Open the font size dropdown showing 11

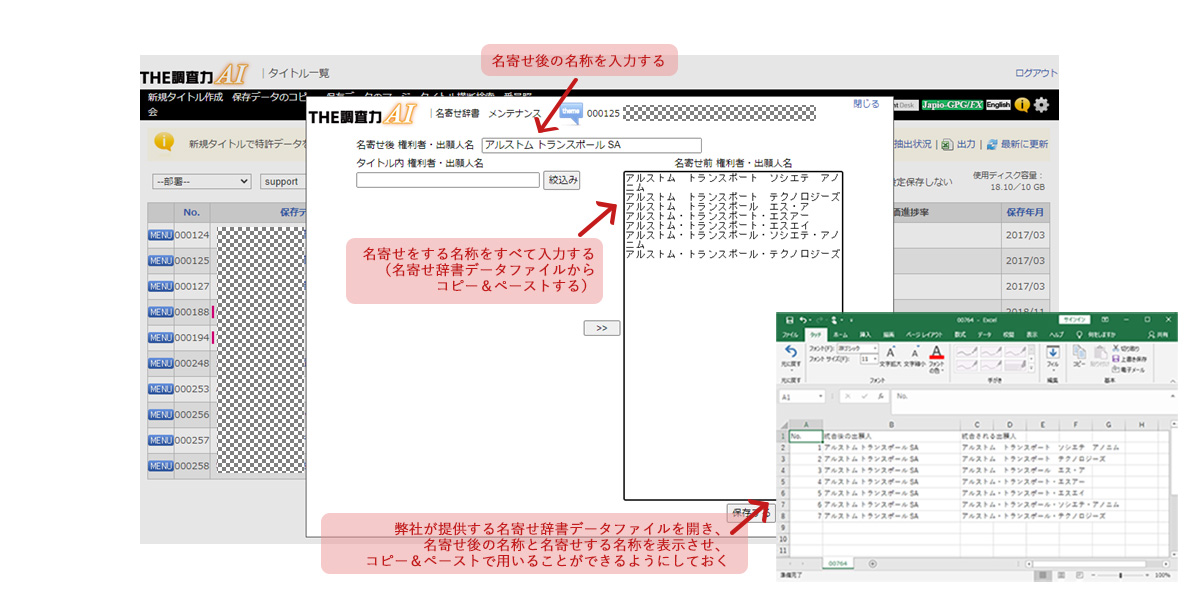(x=875, y=359)
